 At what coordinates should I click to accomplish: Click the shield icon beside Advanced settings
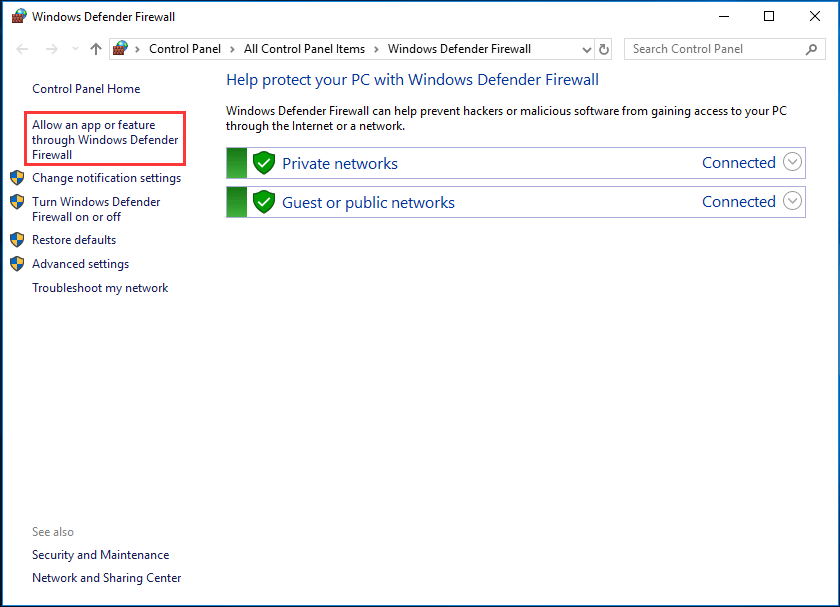(16, 263)
